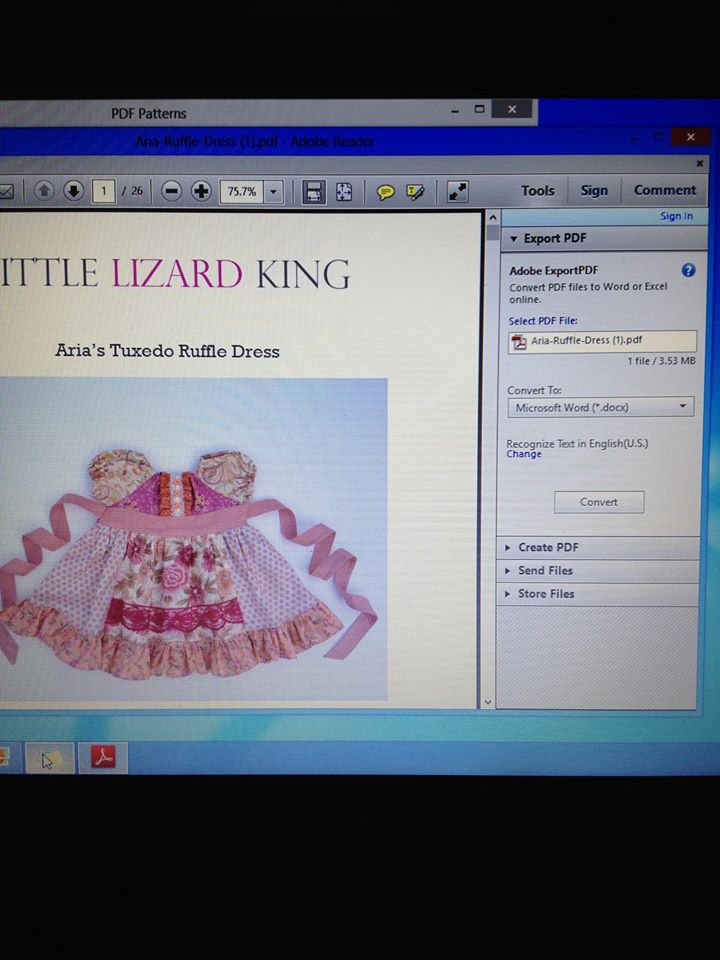Screen dimensions: 720x960
Task: Click the document scrollbar up arrow
Action: coord(492,218)
